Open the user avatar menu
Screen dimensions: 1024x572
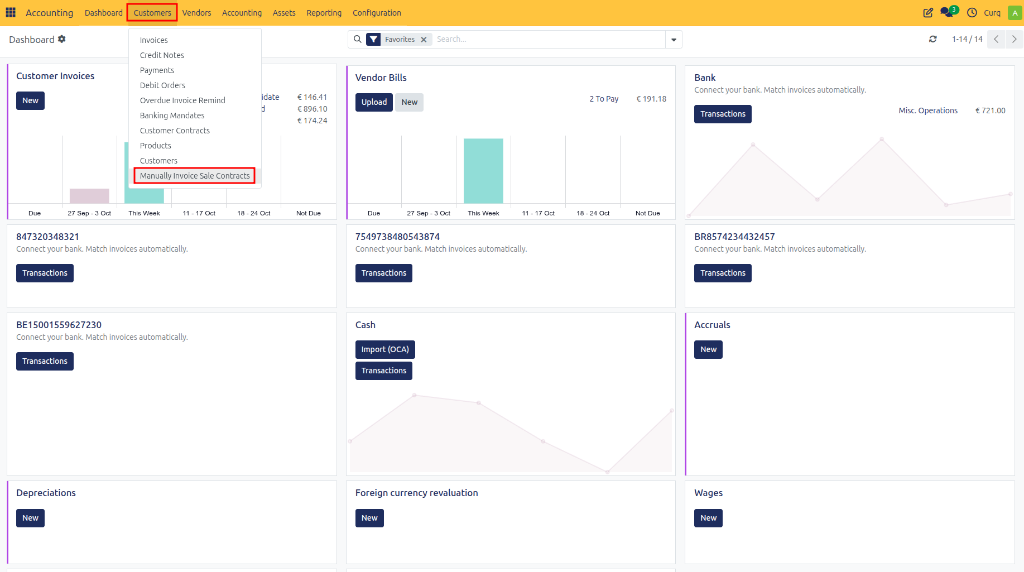[x=1014, y=12]
